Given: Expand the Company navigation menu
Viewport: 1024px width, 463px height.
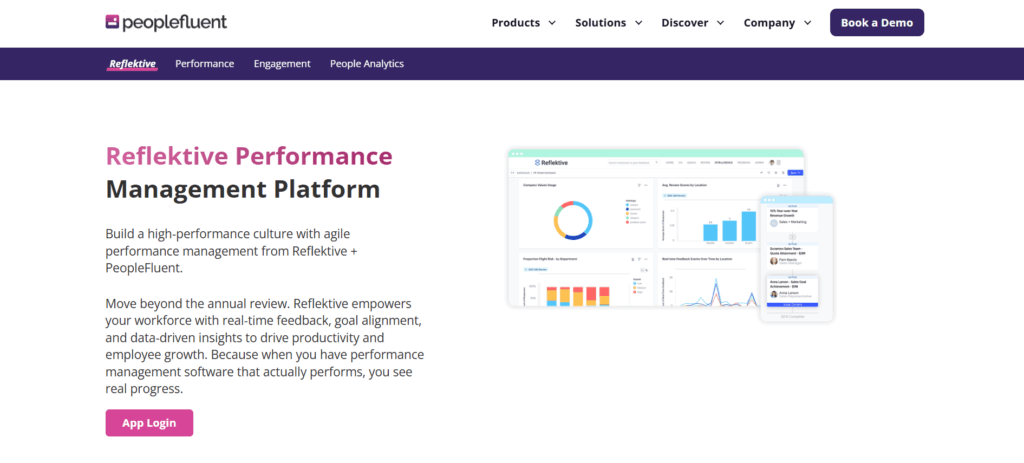Looking at the screenshot, I should tap(777, 23).
